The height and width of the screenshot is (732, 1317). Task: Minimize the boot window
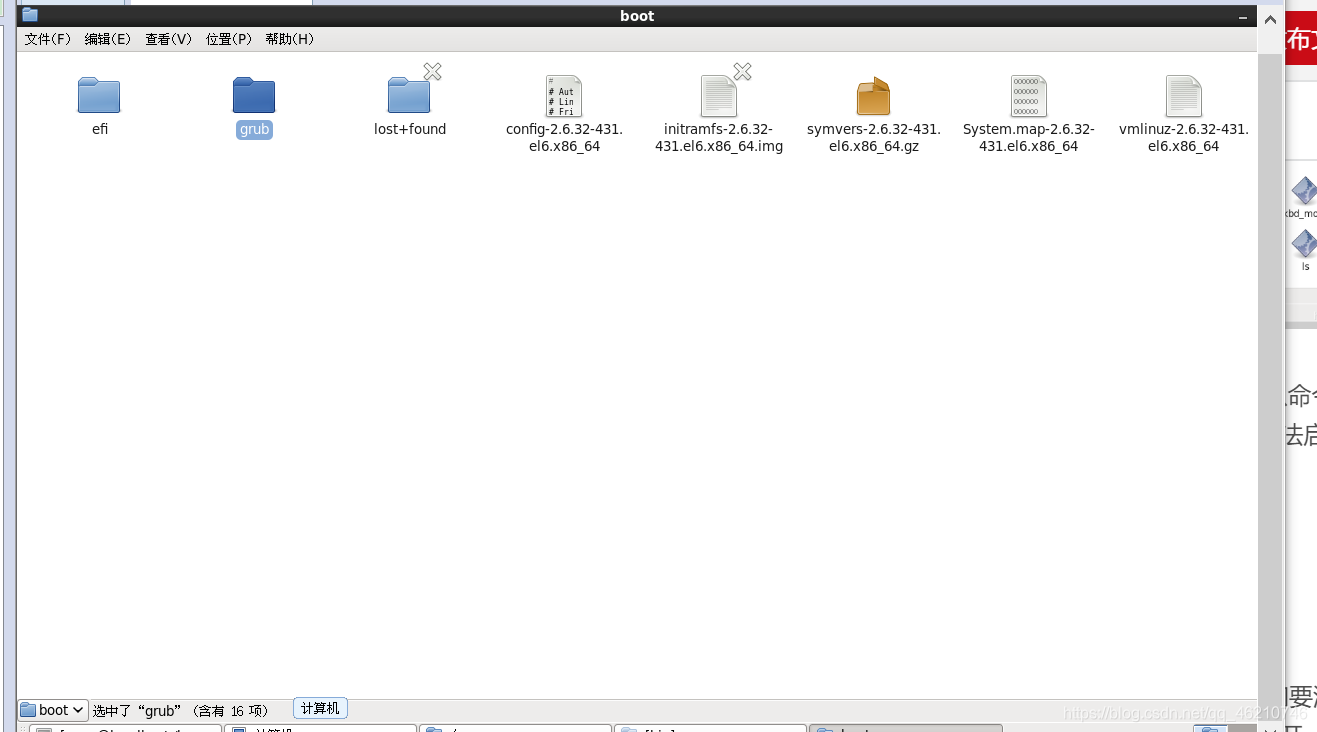point(1244,16)
